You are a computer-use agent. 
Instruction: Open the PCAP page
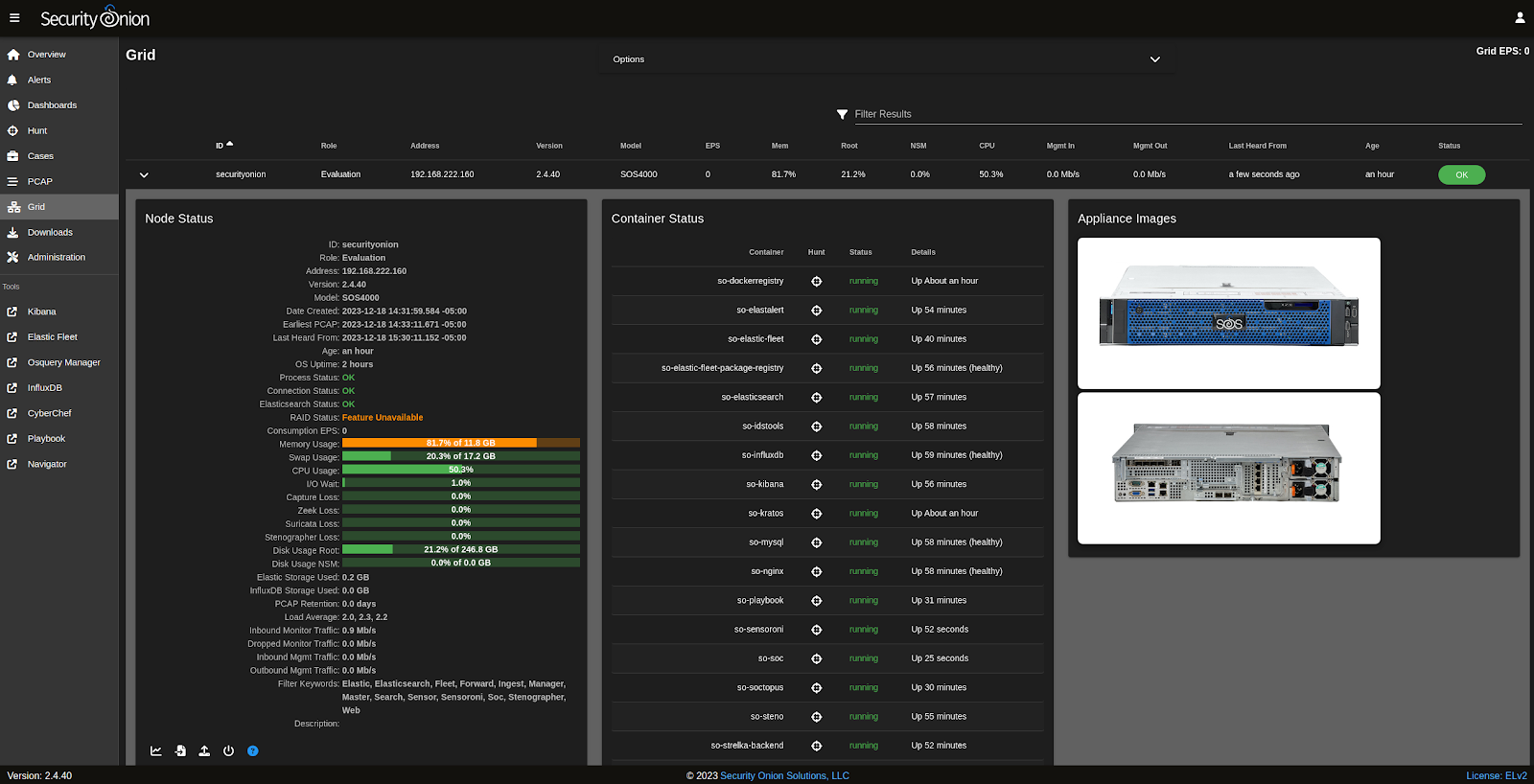click(x=59, y=182)
